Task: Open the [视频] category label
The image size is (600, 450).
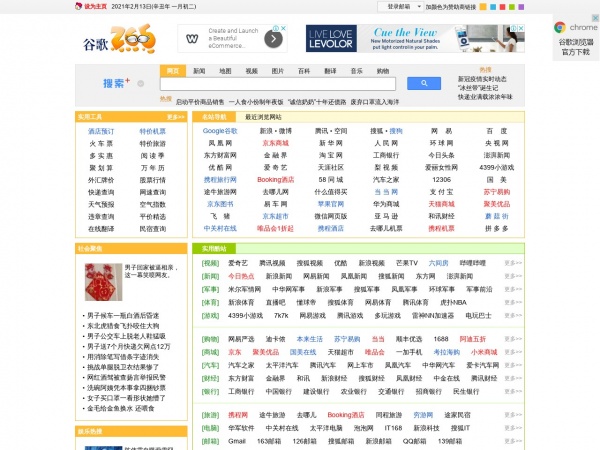Action: (210, 263)
